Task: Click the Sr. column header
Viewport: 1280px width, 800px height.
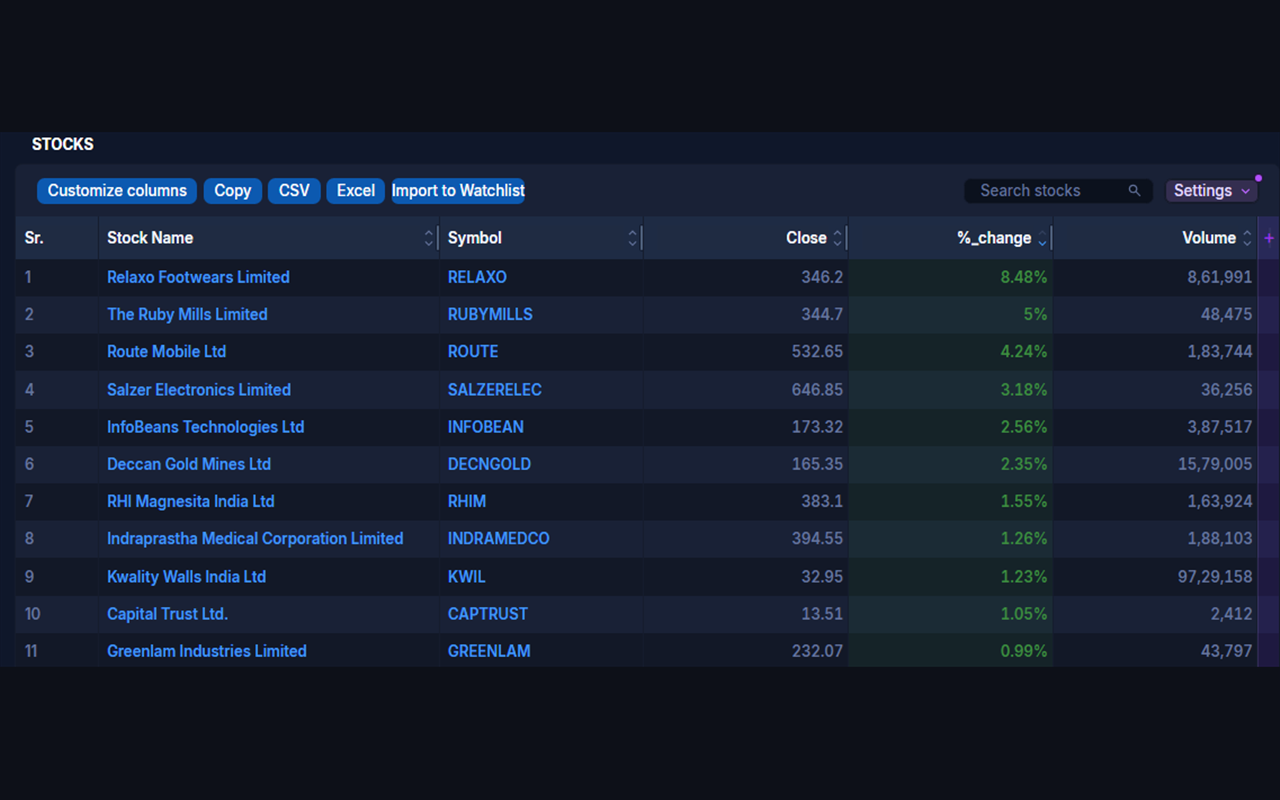Action: point(34,238)
